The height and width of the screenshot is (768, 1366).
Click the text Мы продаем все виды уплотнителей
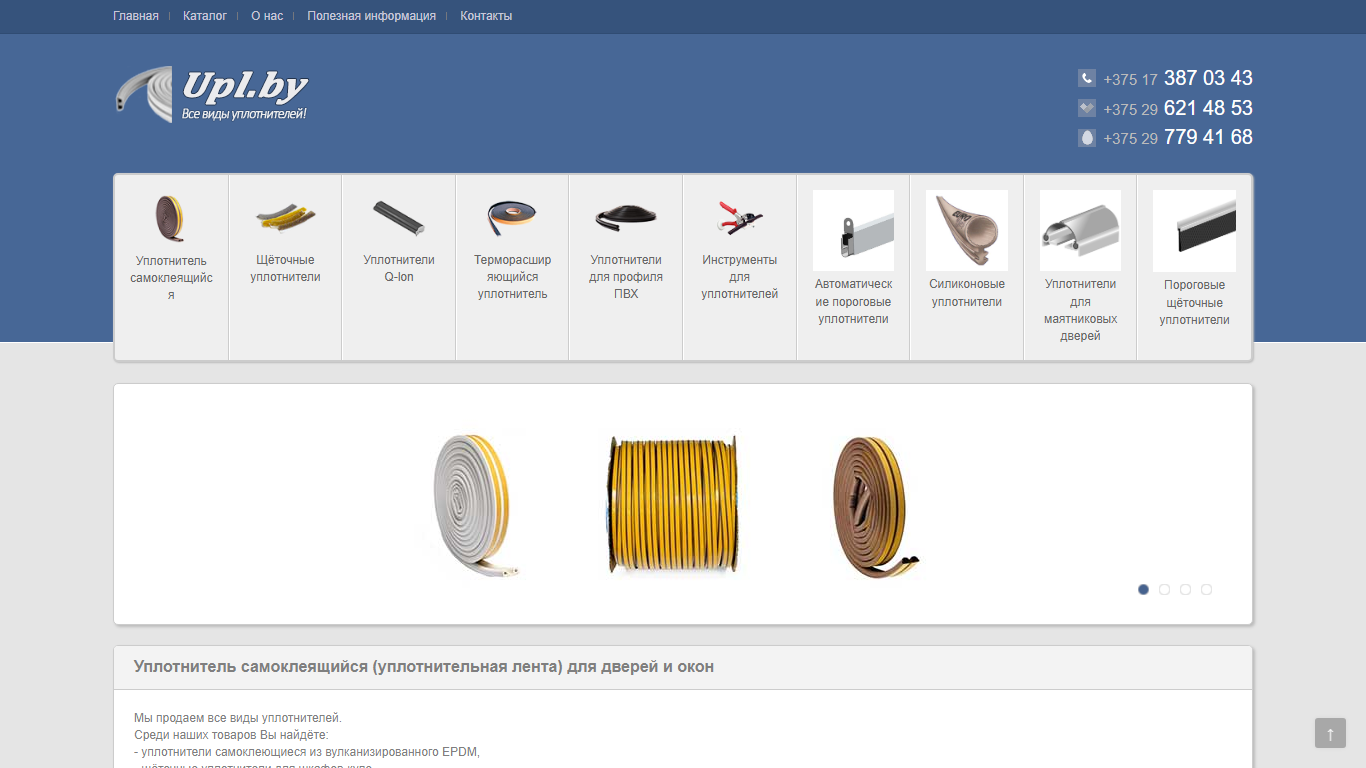tap(238, 718)
